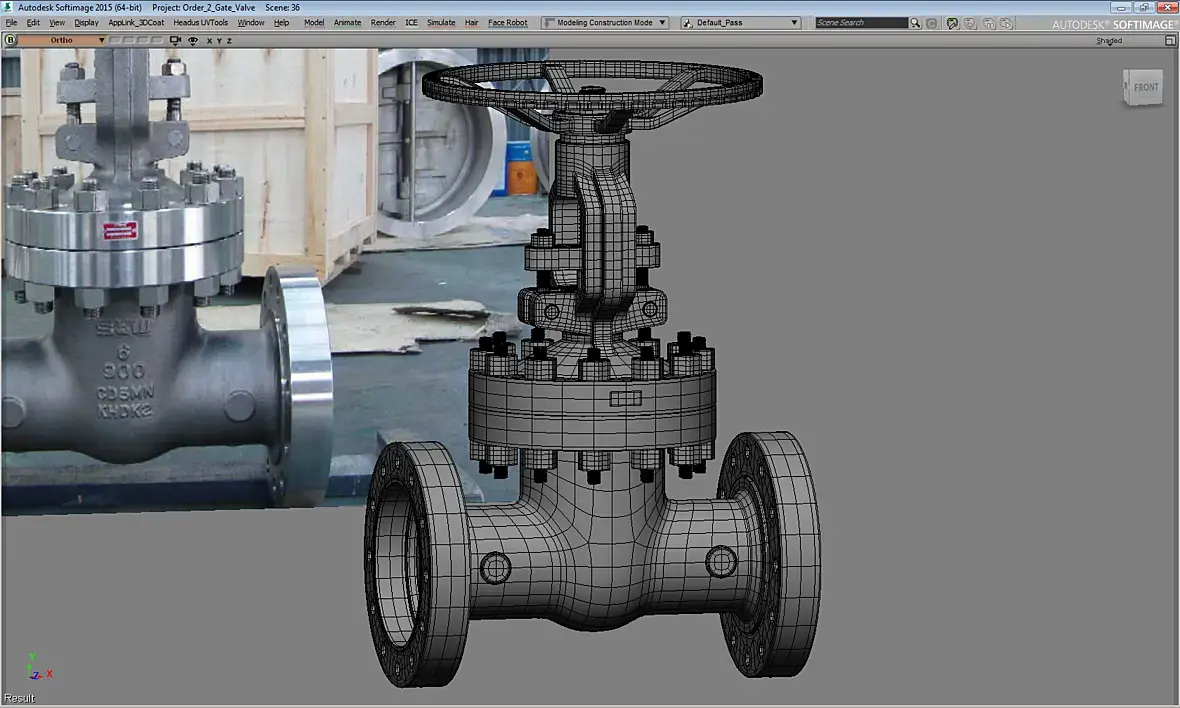Screen dimensions: 1180x708
Task: Switch to the Model toolbar
Action: click(x=314, y=23)
